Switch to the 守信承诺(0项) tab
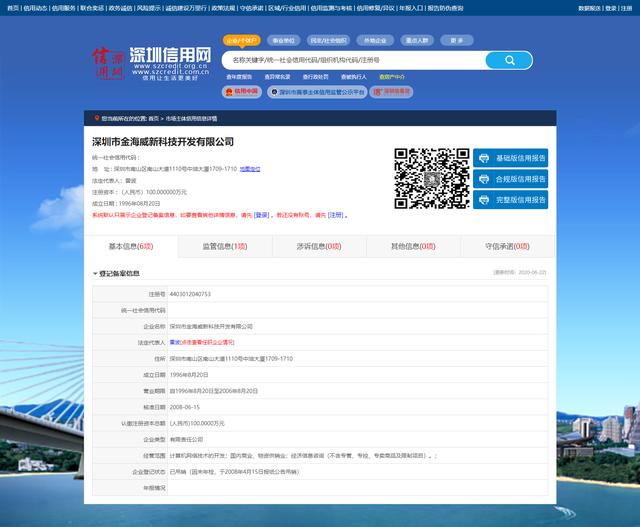 (x=507, y=247)
